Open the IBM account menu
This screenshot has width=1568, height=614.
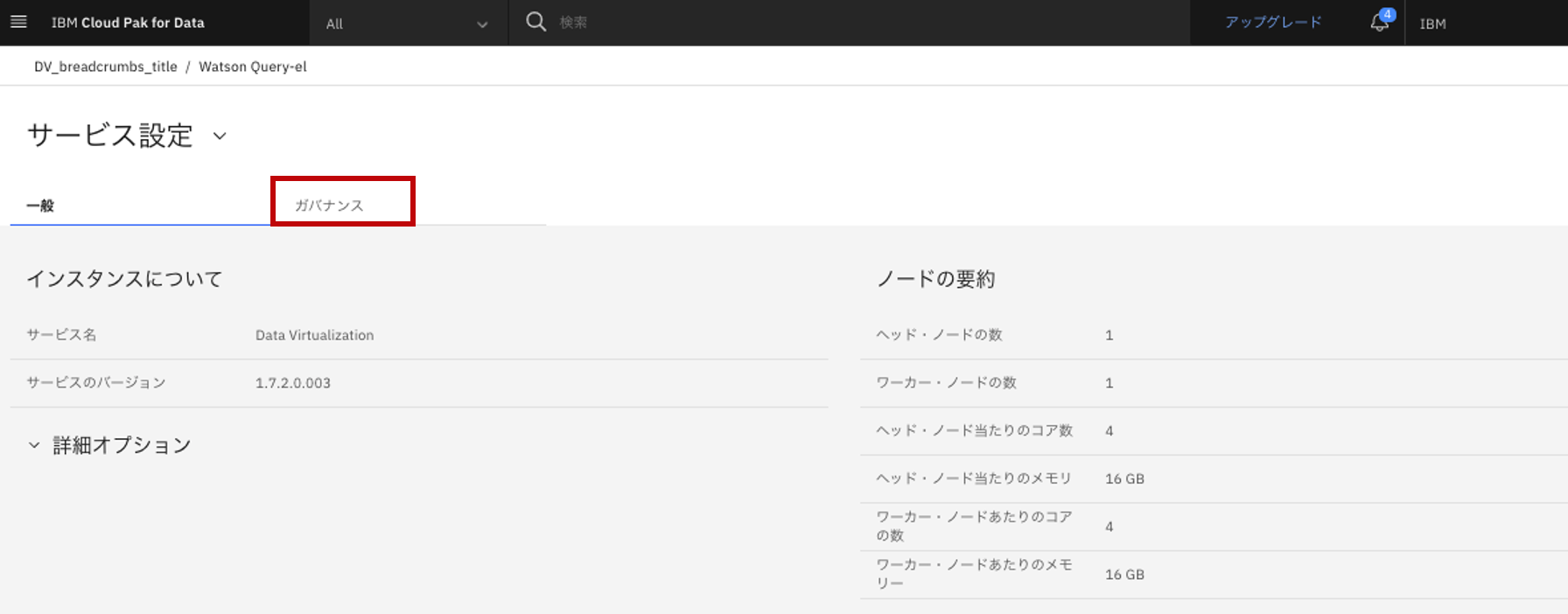pos(1432,24)
